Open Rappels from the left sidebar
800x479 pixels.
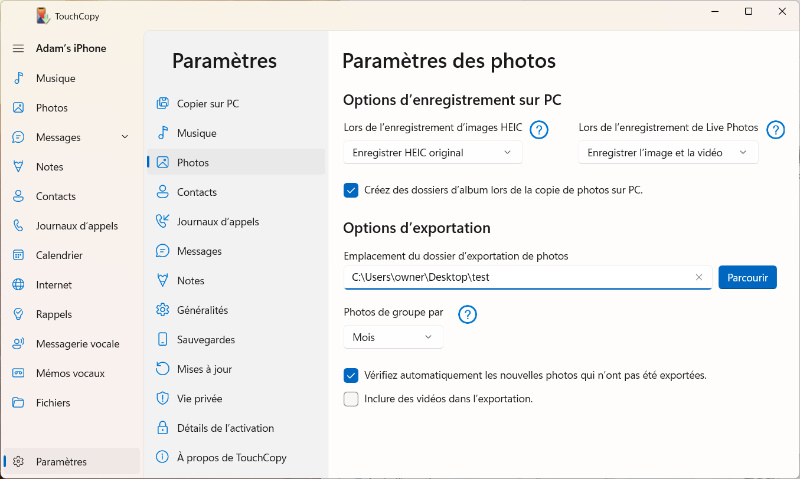pos(53,314)
